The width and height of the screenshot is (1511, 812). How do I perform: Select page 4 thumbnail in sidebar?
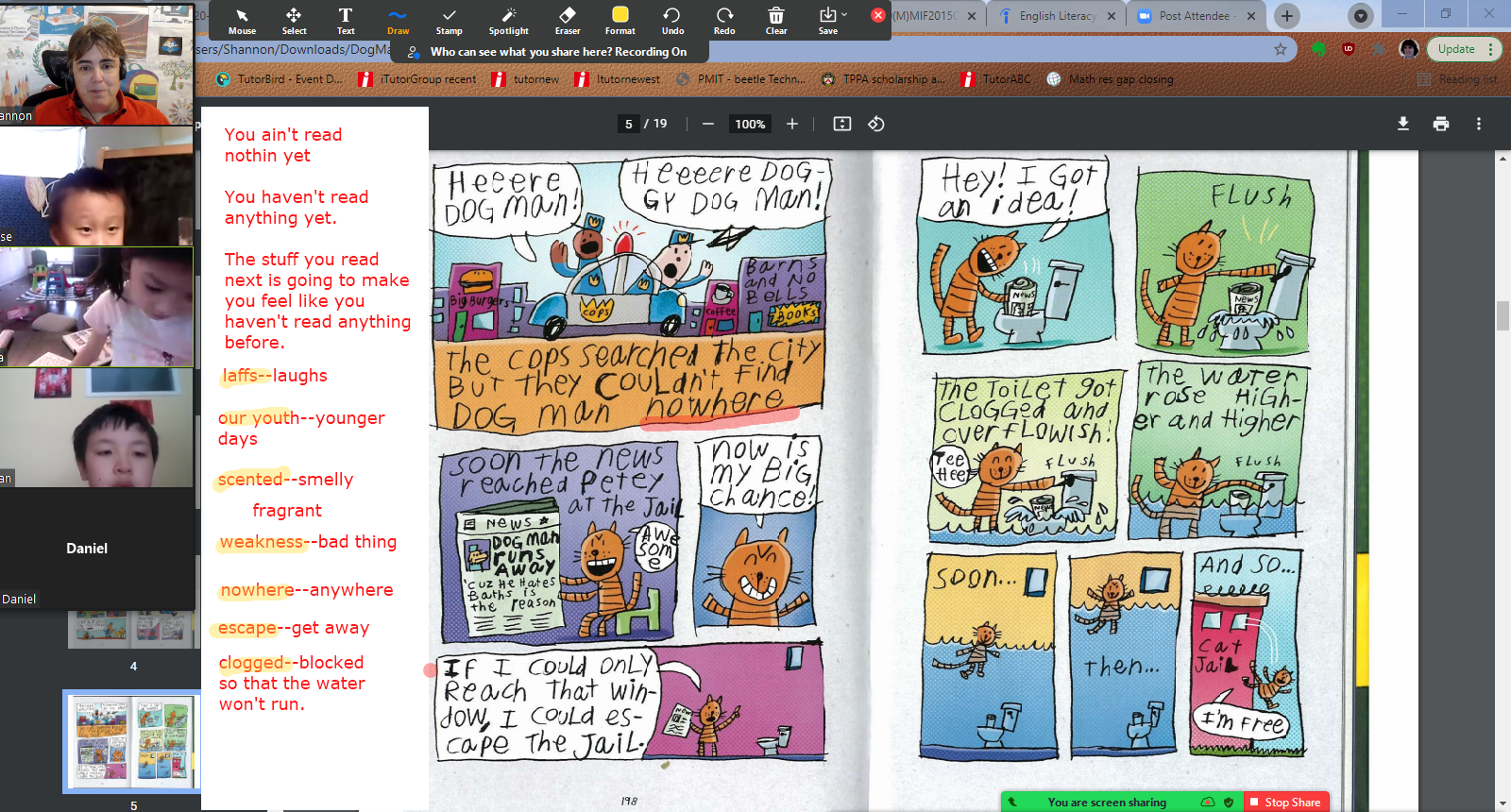132,628
